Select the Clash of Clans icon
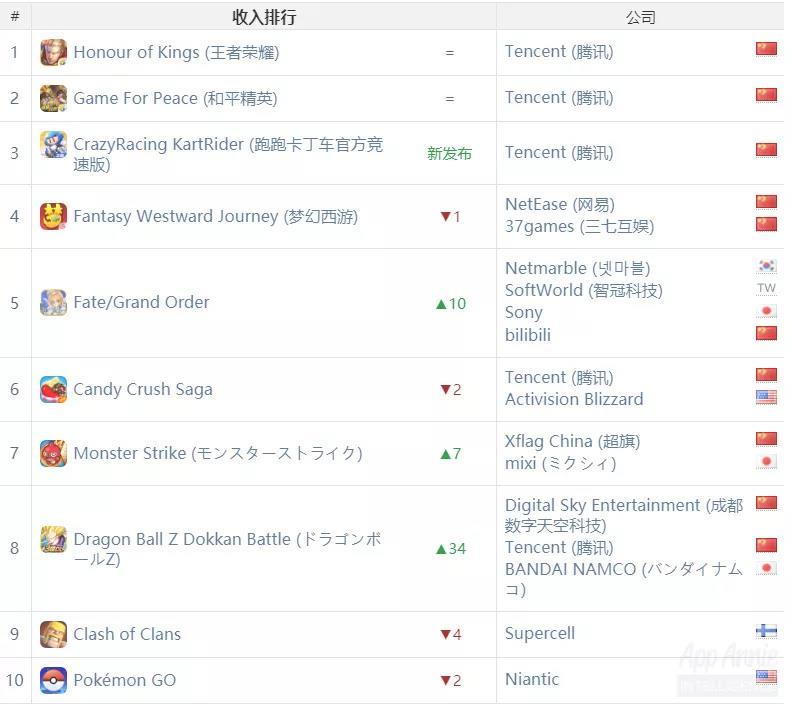 coord(54,634)
